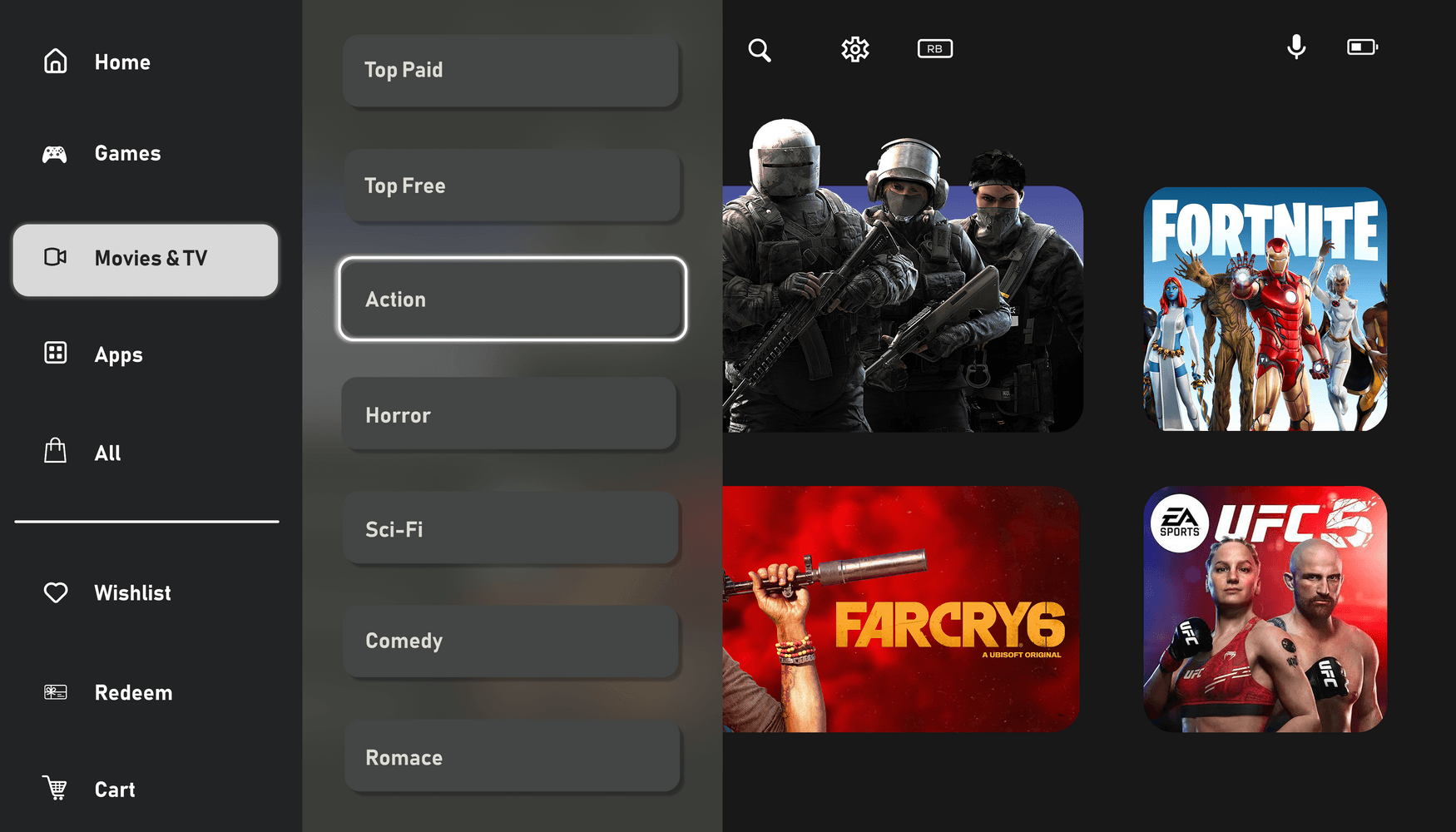Viewport: 1456px width, 832px height.
Task: Open search with the magnifier icon
Action: 760,50
